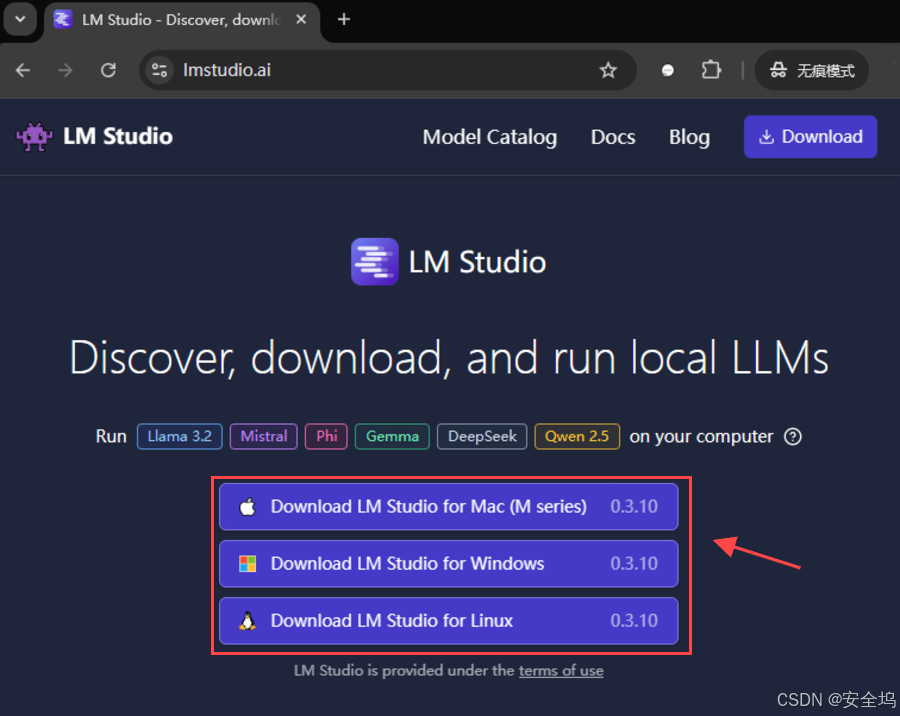Reload the current page
This screenshot has height=716, width=900.
pos(108,70)
